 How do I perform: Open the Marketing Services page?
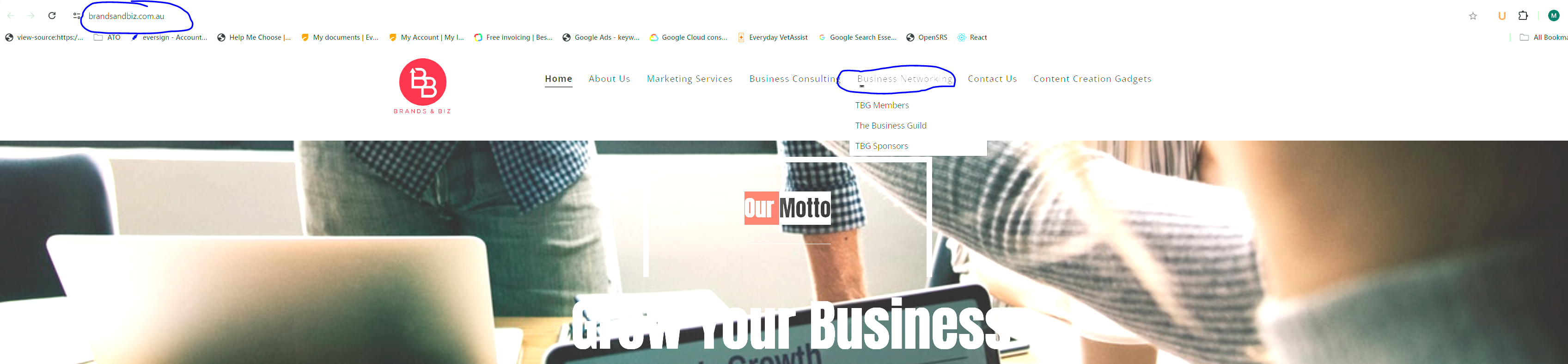pos(689,79)
